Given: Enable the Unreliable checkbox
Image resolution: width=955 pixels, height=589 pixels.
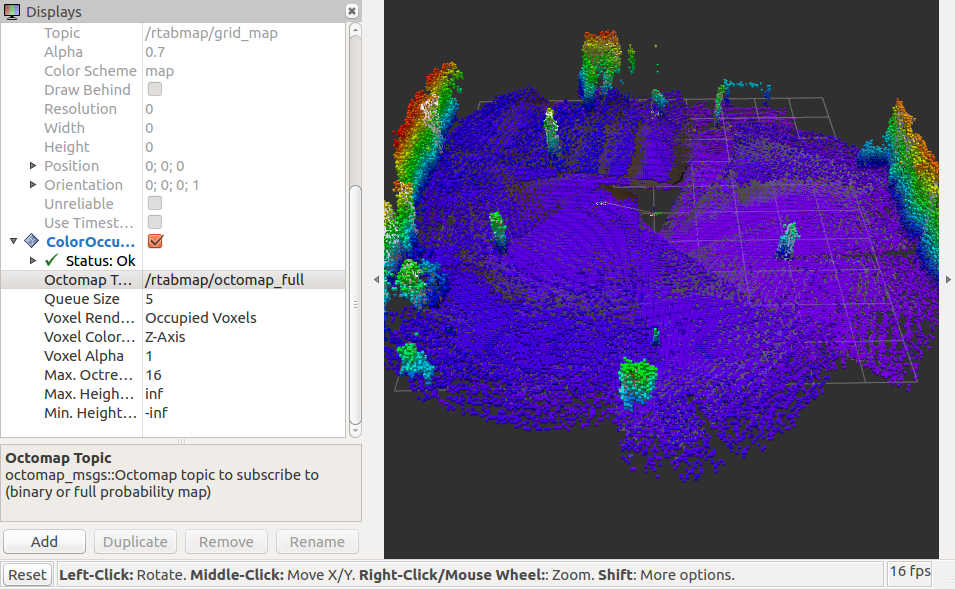Looking at the screenshot, I should coord(155,204).
